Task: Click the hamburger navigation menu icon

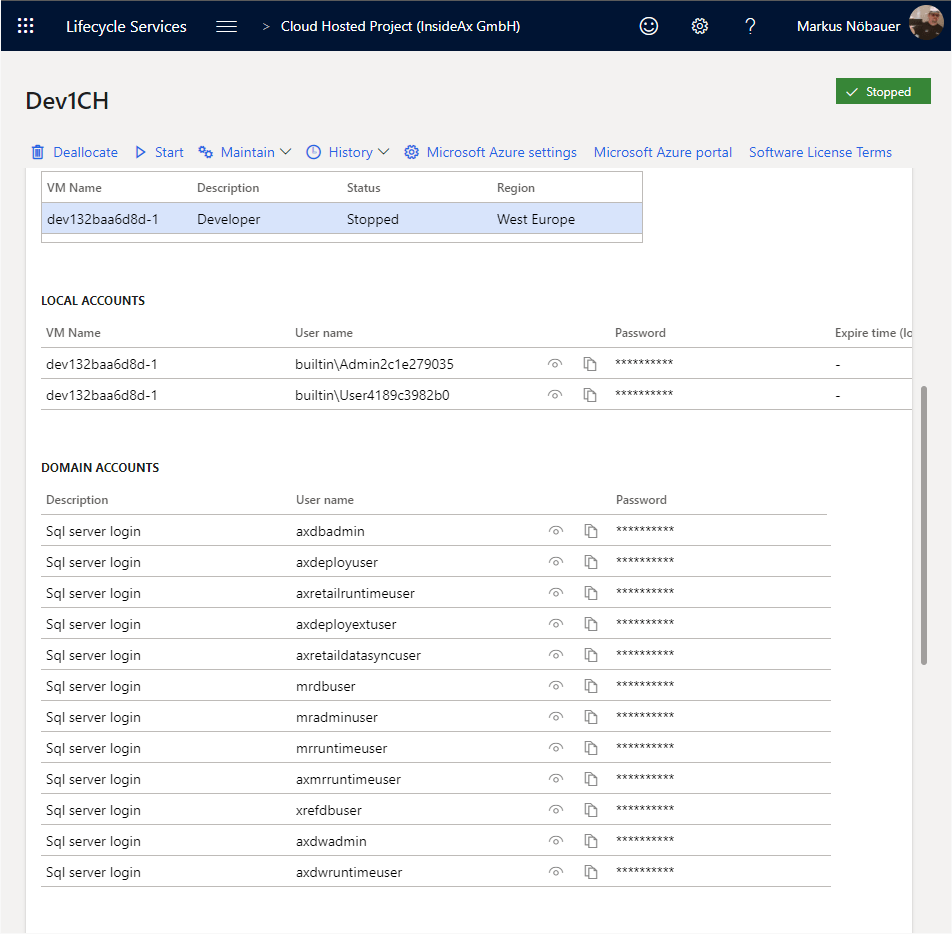Action: point(227,26)
